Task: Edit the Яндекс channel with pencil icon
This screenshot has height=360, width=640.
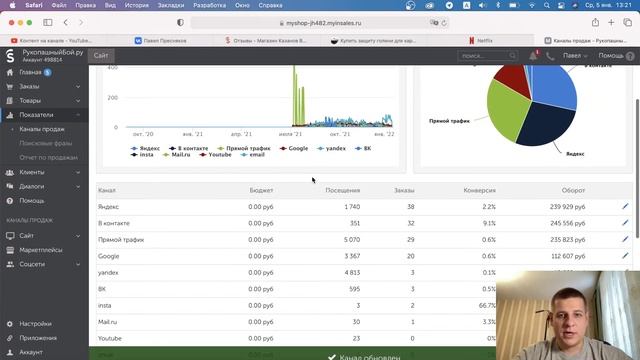Action: (x=625, y=207)
